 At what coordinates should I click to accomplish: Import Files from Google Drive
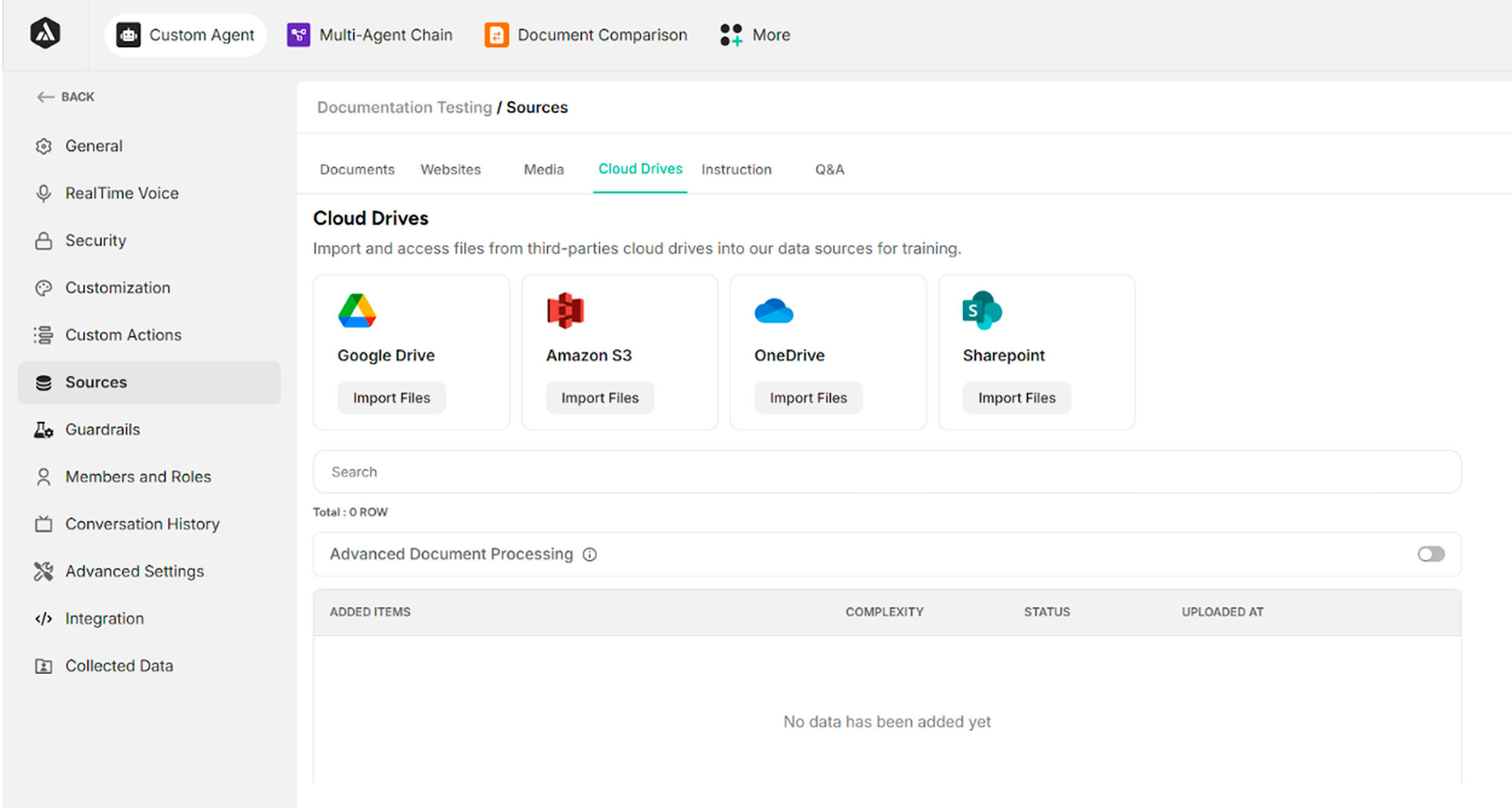pyautogui.click(x=391, y=397)
